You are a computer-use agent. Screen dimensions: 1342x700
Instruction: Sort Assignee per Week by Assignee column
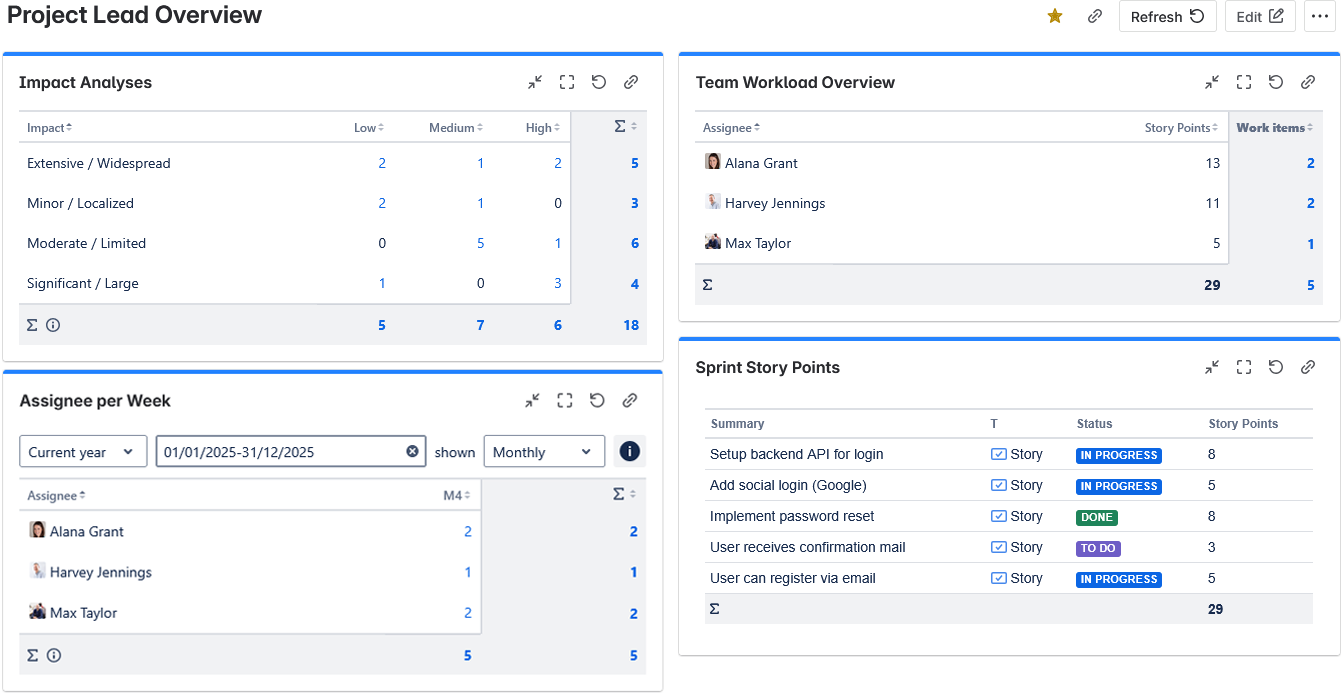56,496
